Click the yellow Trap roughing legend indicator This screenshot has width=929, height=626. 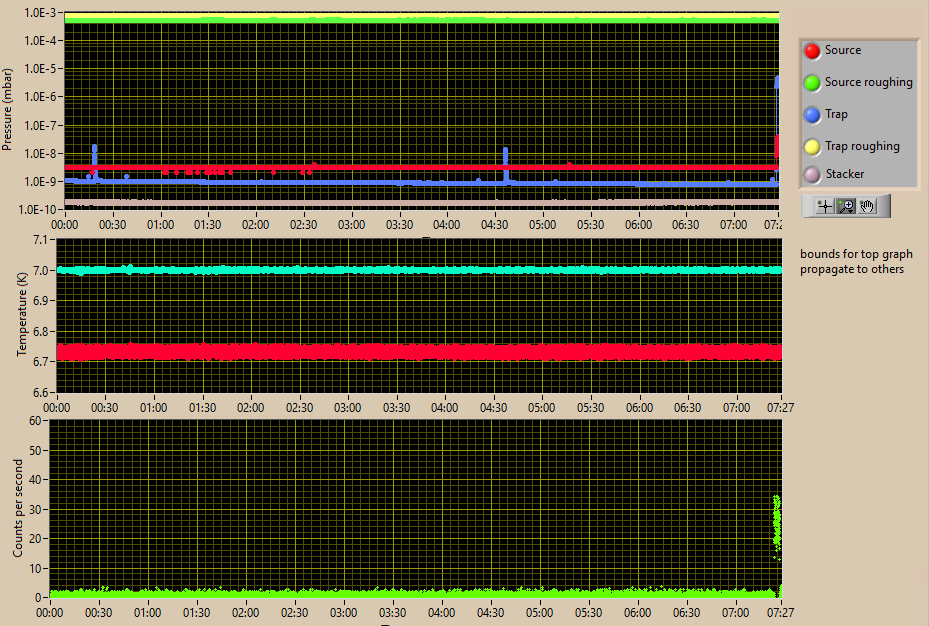[x=812, y=146]
